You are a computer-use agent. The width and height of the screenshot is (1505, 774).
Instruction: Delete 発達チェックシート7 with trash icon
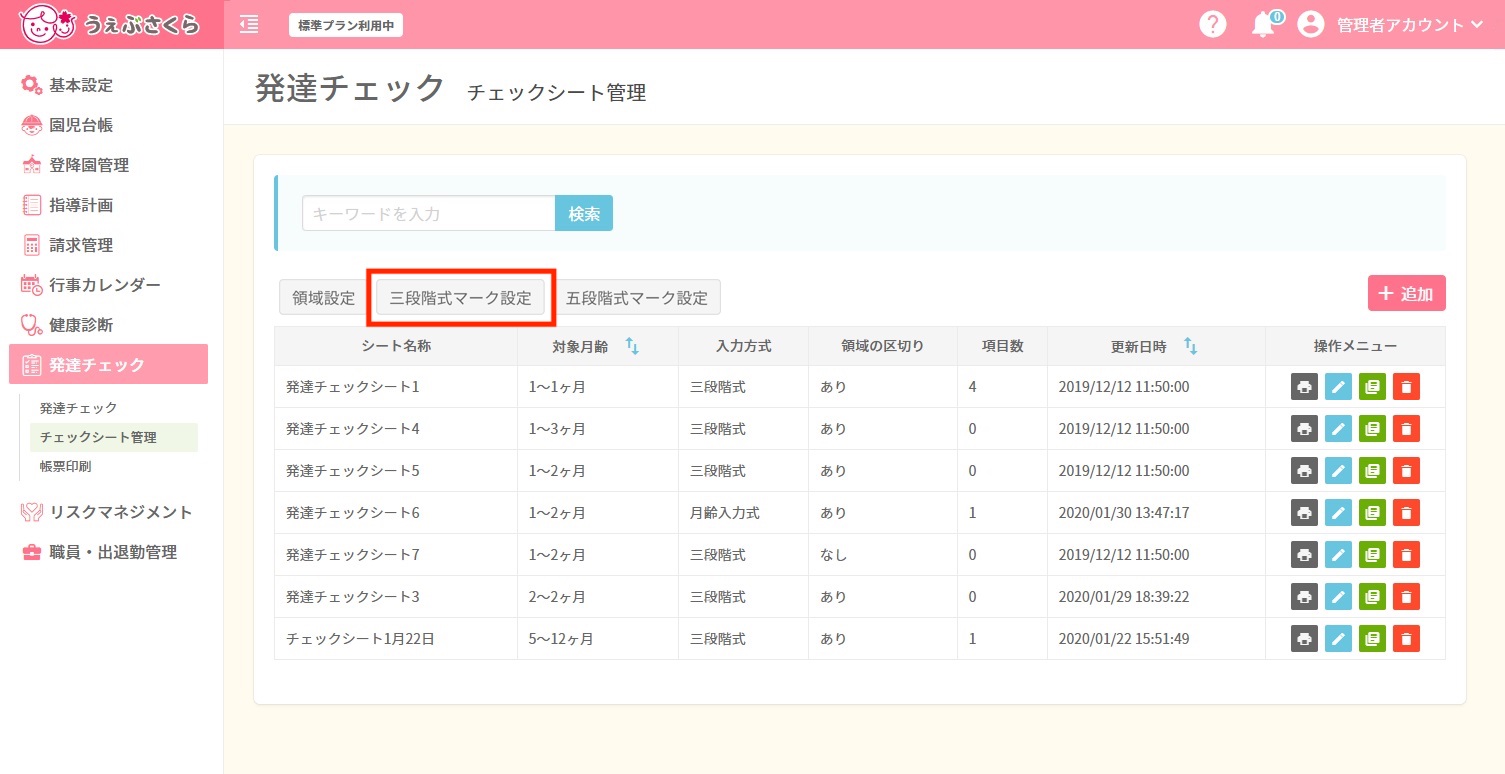click(1406, 555)
